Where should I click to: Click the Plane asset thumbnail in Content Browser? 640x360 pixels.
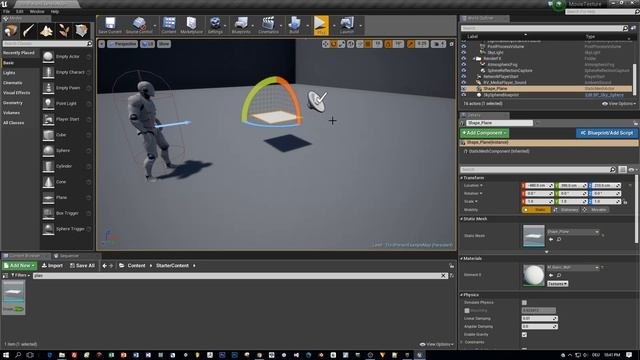tap(13, 298)
